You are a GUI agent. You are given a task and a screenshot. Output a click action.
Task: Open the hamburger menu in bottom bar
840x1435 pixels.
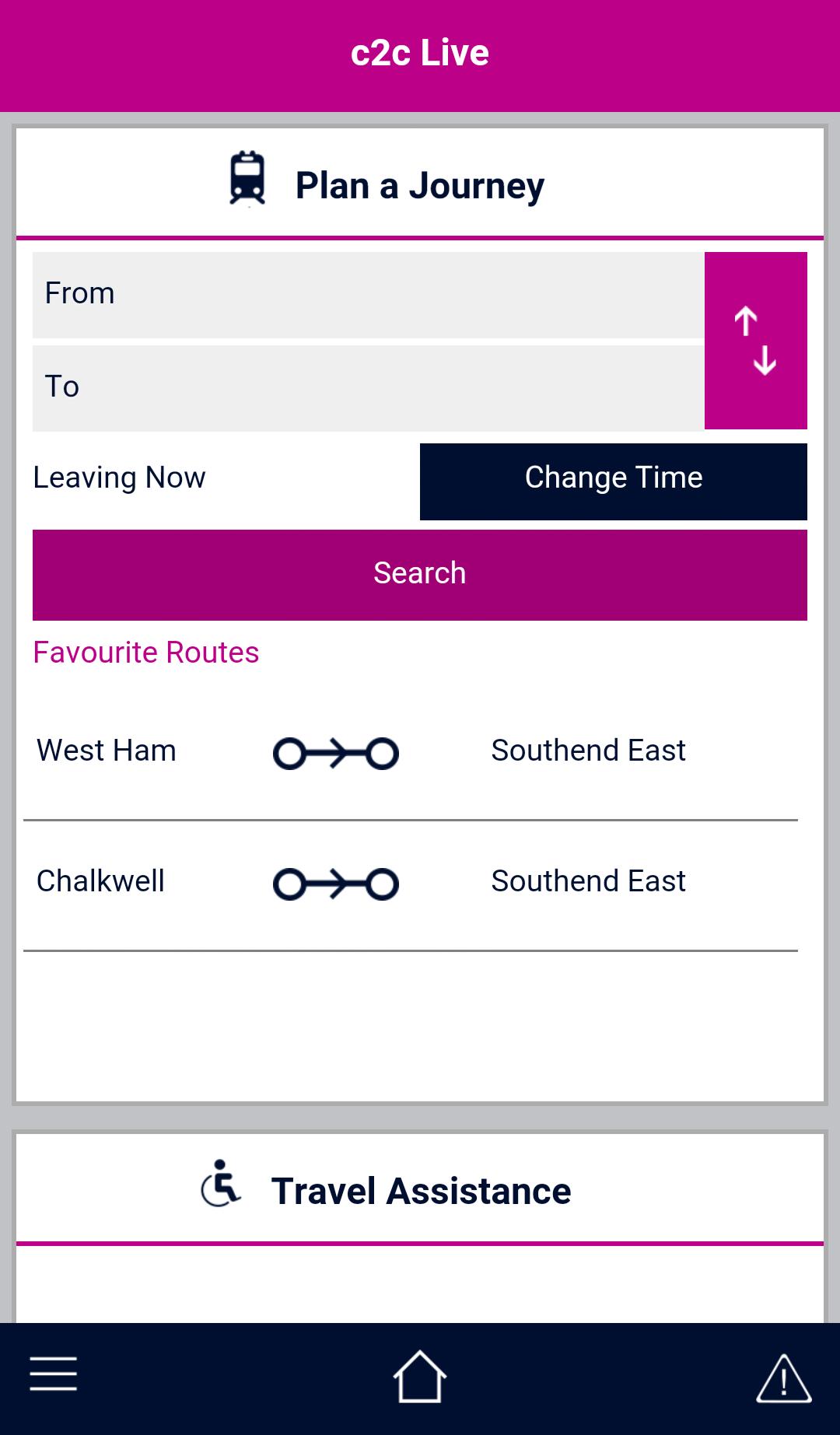pyautogui.click(x=53, y=1374)
